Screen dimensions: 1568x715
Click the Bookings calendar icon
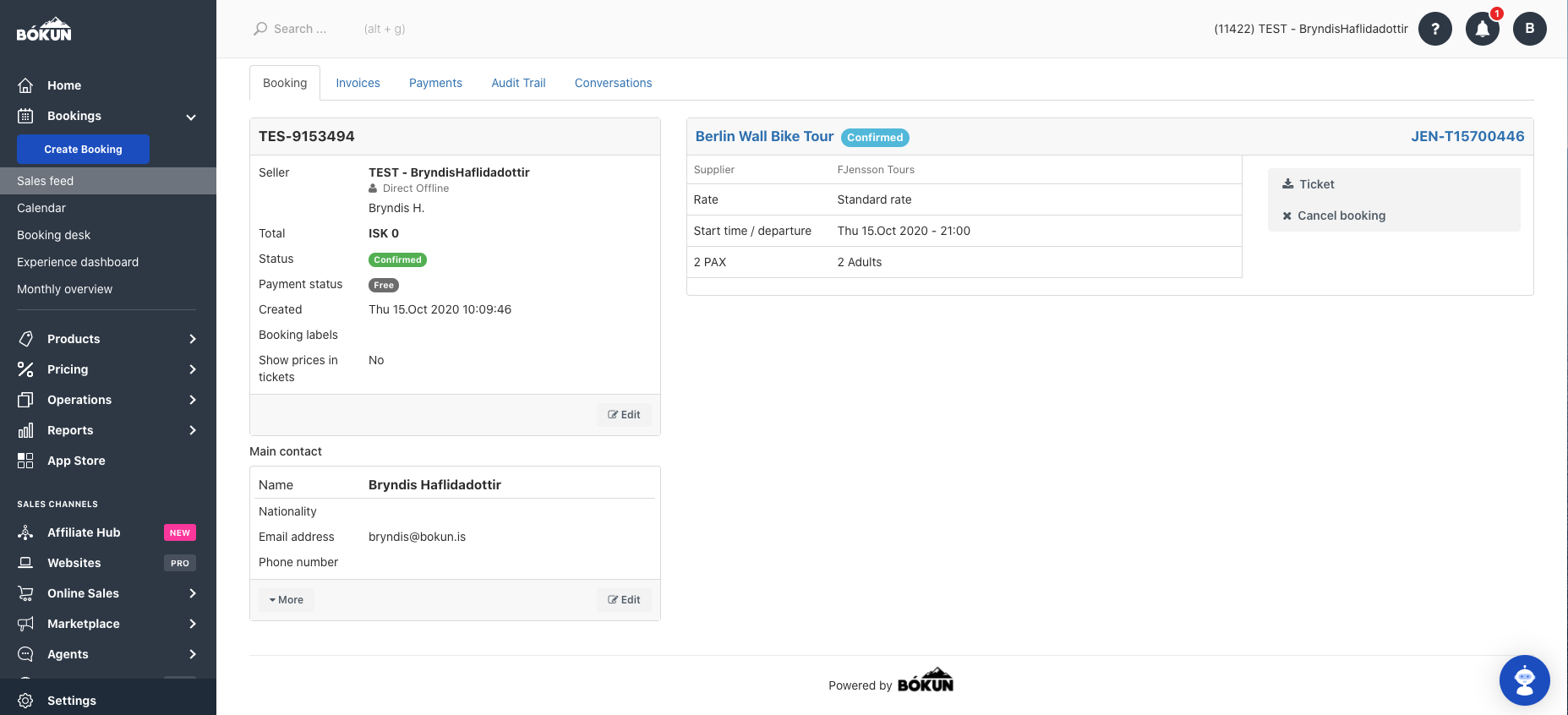[x=26, y=116]
